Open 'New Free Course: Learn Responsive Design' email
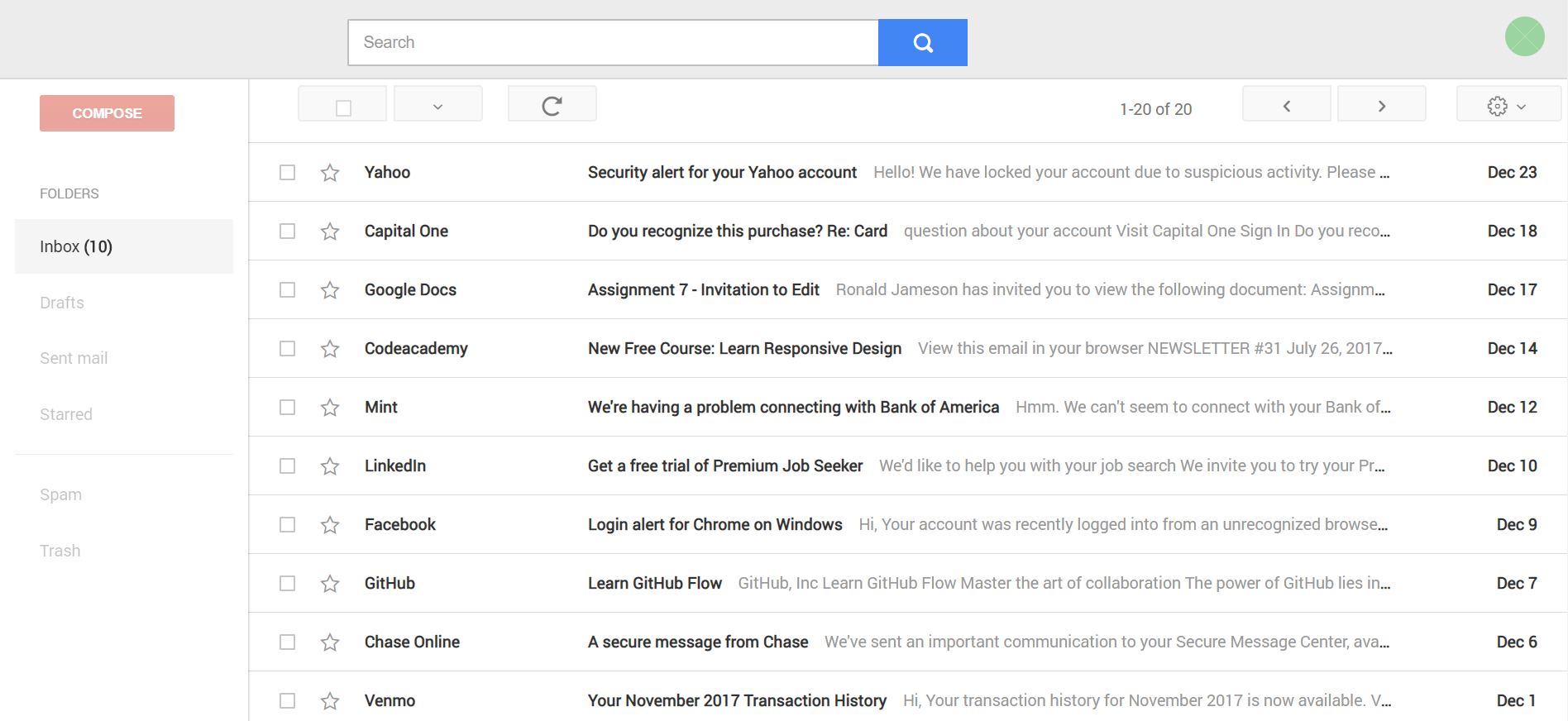 [x=744, y=348]
